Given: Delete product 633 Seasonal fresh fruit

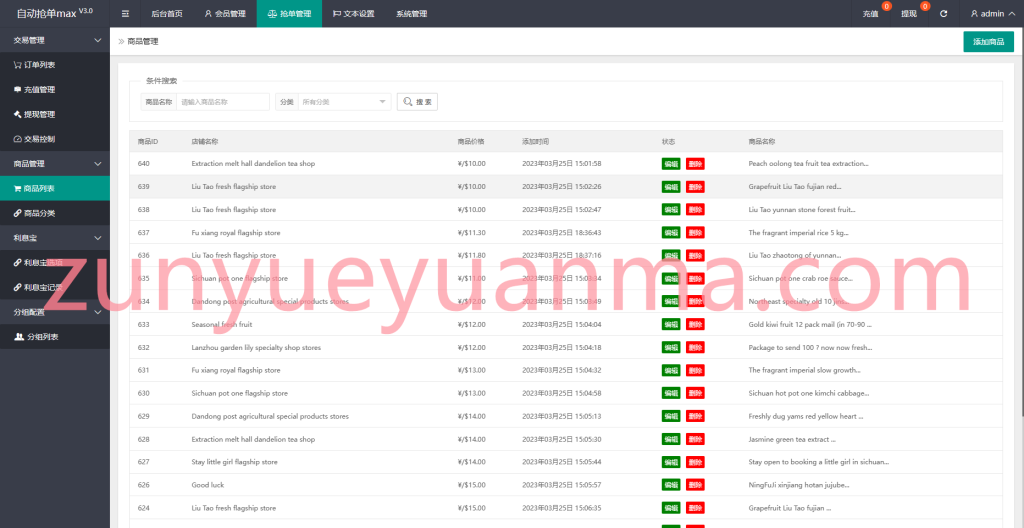Looking at the screenshot, I should 695,324.
